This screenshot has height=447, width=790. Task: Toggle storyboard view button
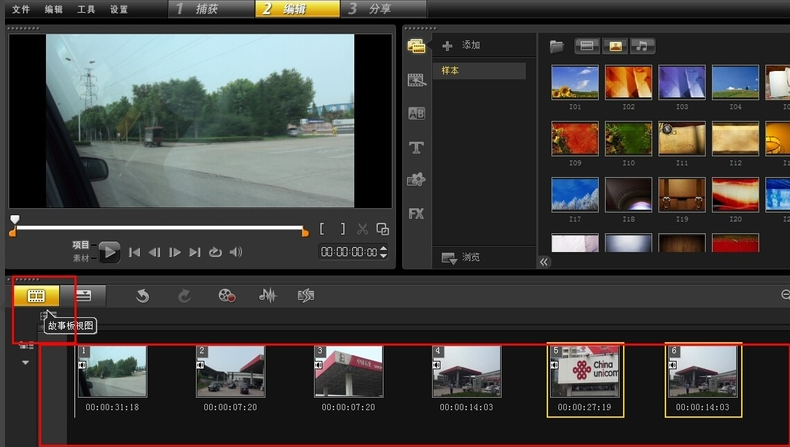click(36, 296)
